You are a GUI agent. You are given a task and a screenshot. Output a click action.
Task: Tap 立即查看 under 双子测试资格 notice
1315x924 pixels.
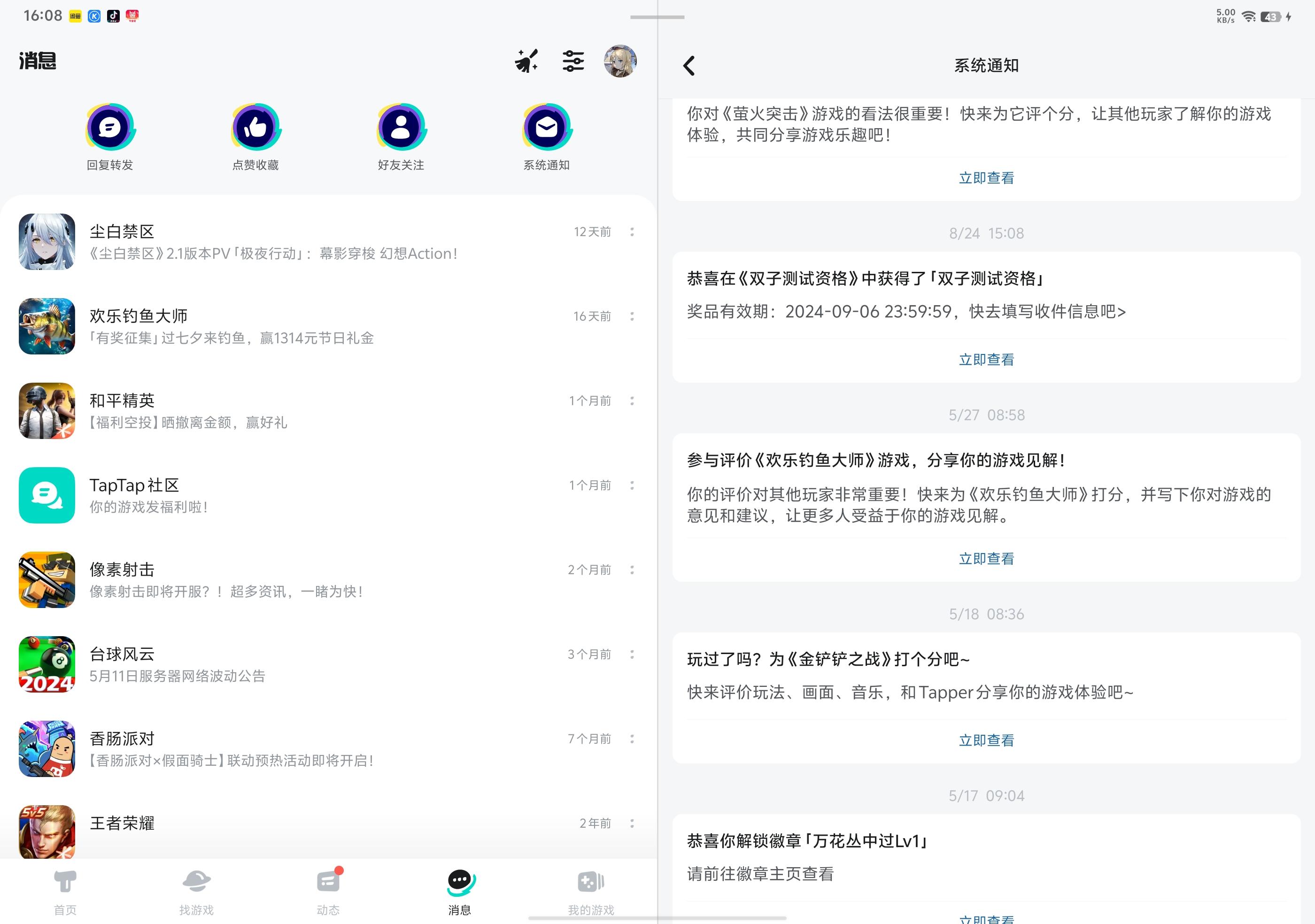[x=986, y=360]
